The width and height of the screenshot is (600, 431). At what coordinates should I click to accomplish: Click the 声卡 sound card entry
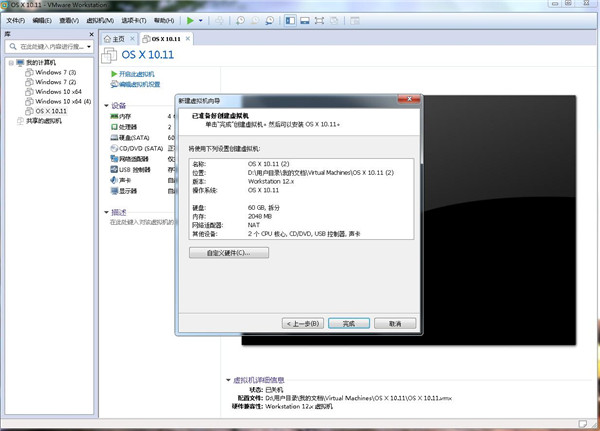click(x=121, y=180)
